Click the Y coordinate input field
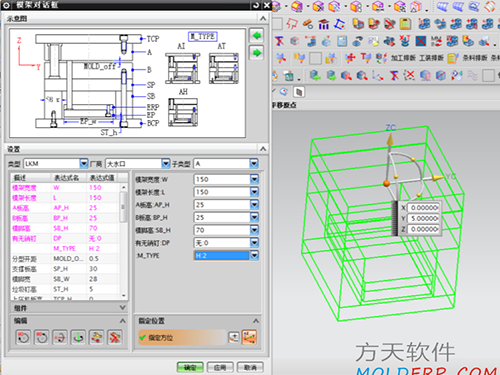The height and width of the screenshot is (375, 500). pyautogui.click(x=424, y=218)
